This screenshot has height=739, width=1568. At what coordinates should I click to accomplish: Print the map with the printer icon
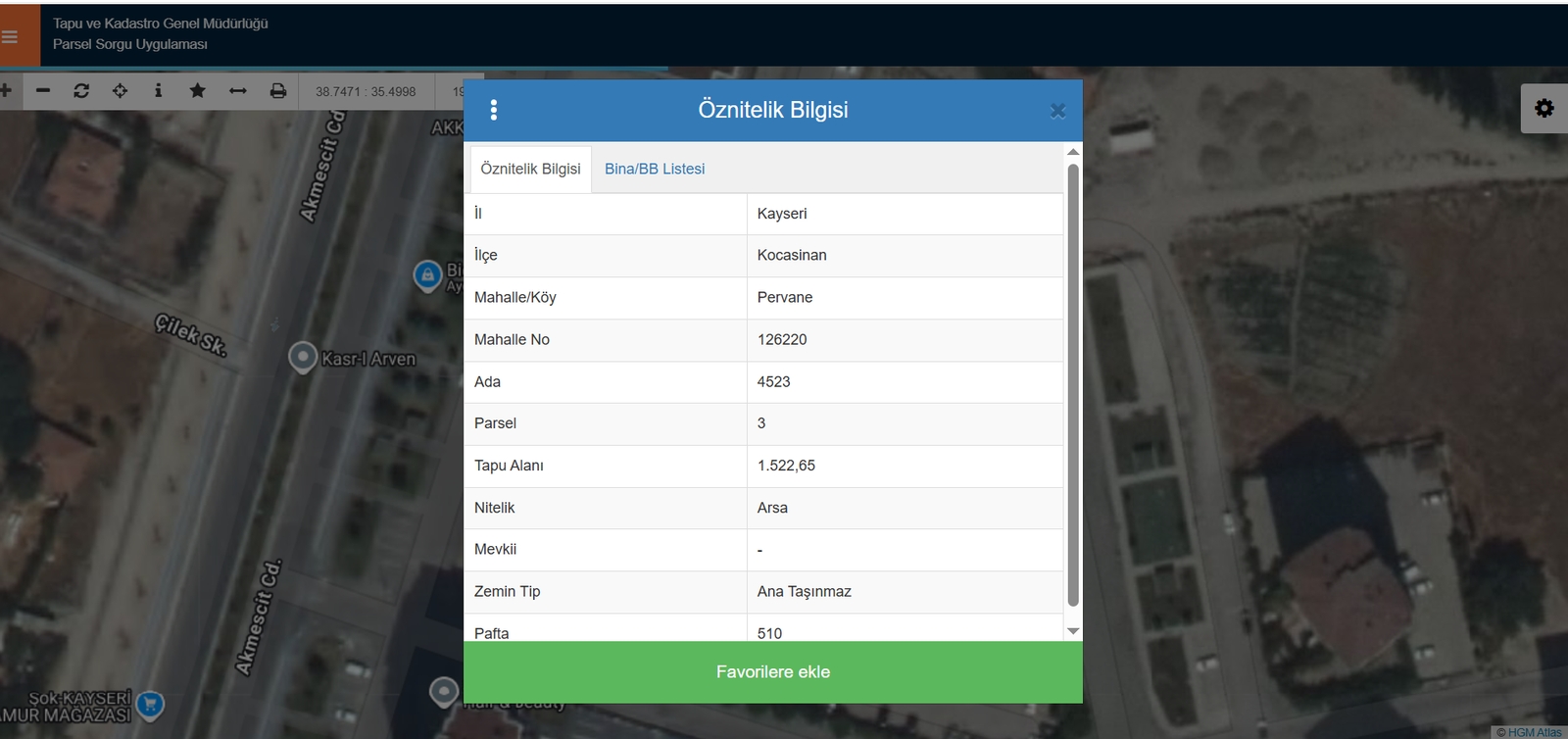click(x=278, y=91)
